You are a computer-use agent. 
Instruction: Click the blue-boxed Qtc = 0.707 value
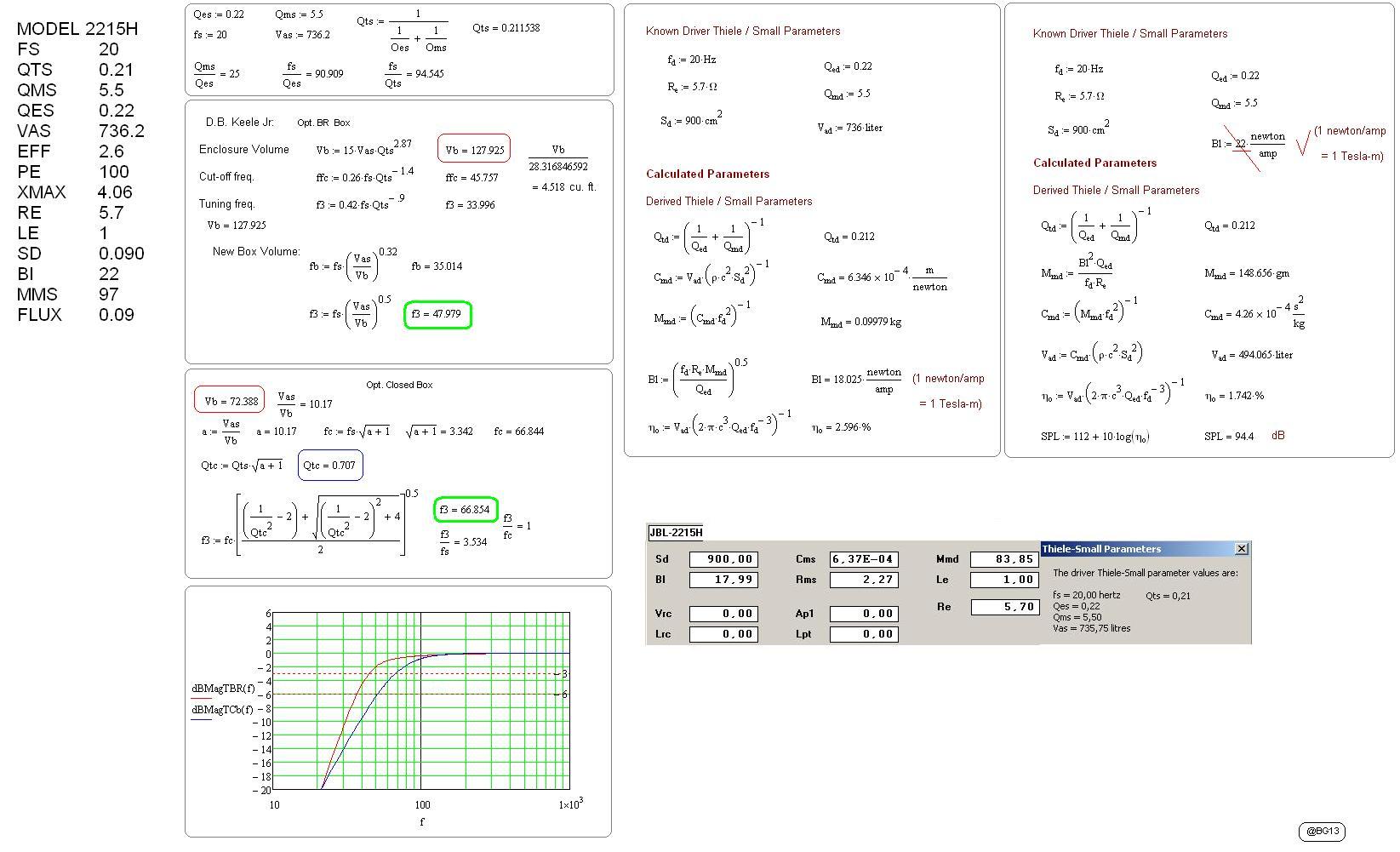pyautogui.click(x=331, y=466)
